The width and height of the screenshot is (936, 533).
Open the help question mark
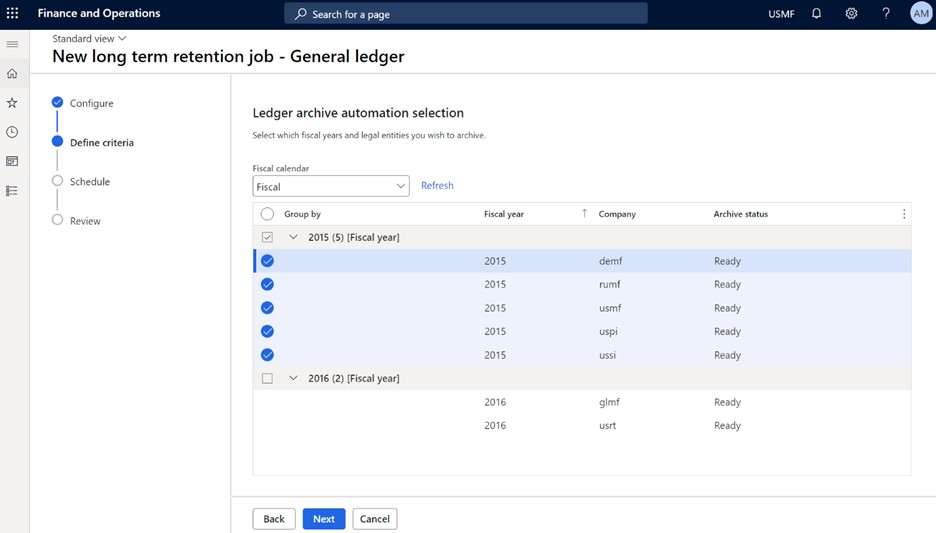[x=885, y=14]
